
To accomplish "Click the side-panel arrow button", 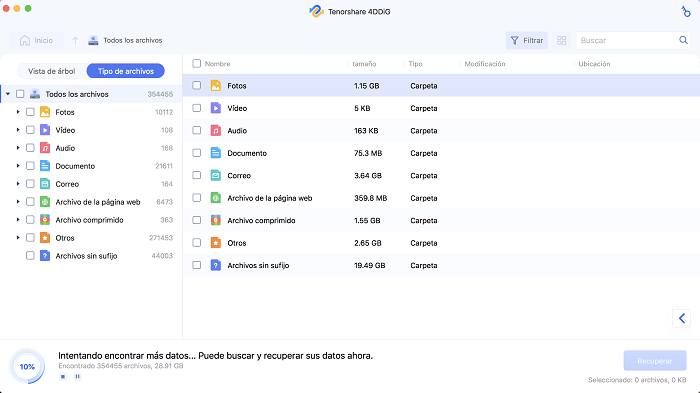I will 681,318.
